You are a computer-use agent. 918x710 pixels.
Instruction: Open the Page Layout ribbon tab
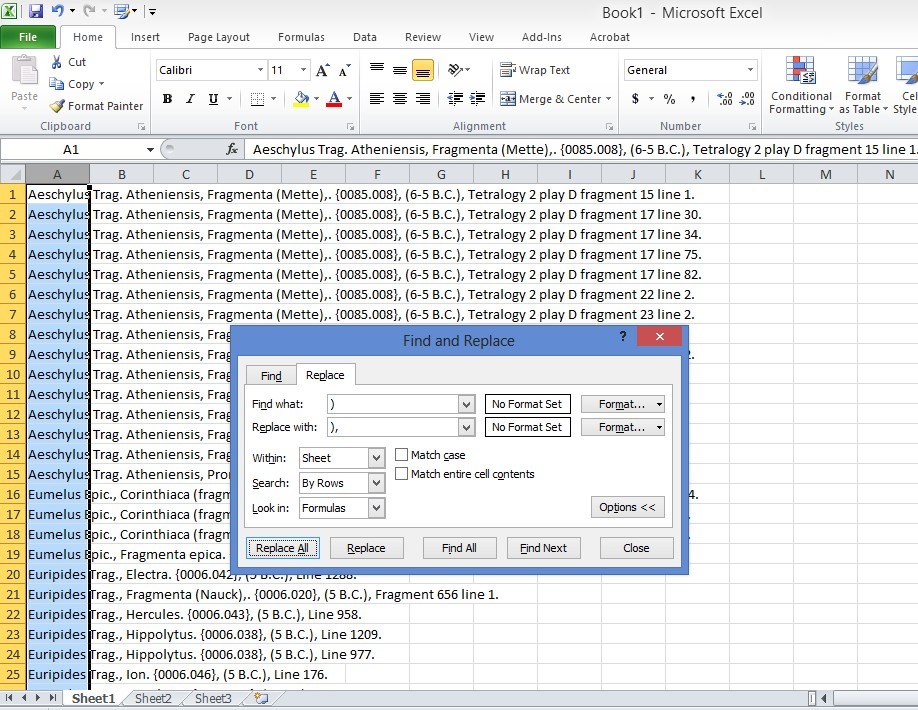click(219, 37)
